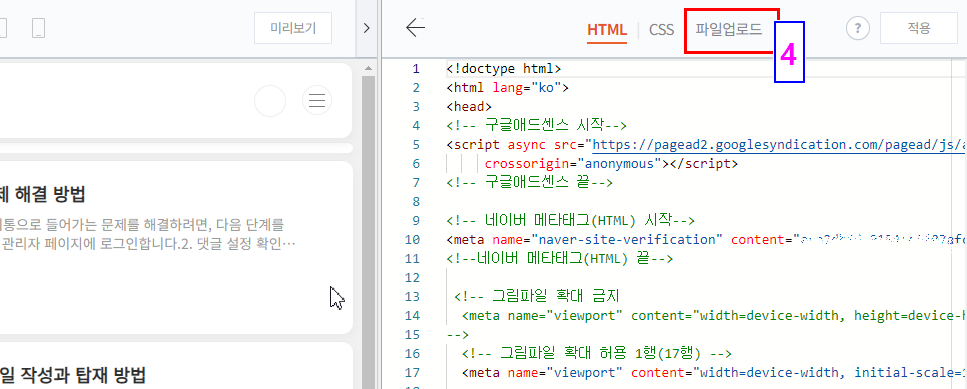Viewport: 967px width, 389px height.
Task: Click the comment 구글애드센스 끝
Action: (529, 182)
